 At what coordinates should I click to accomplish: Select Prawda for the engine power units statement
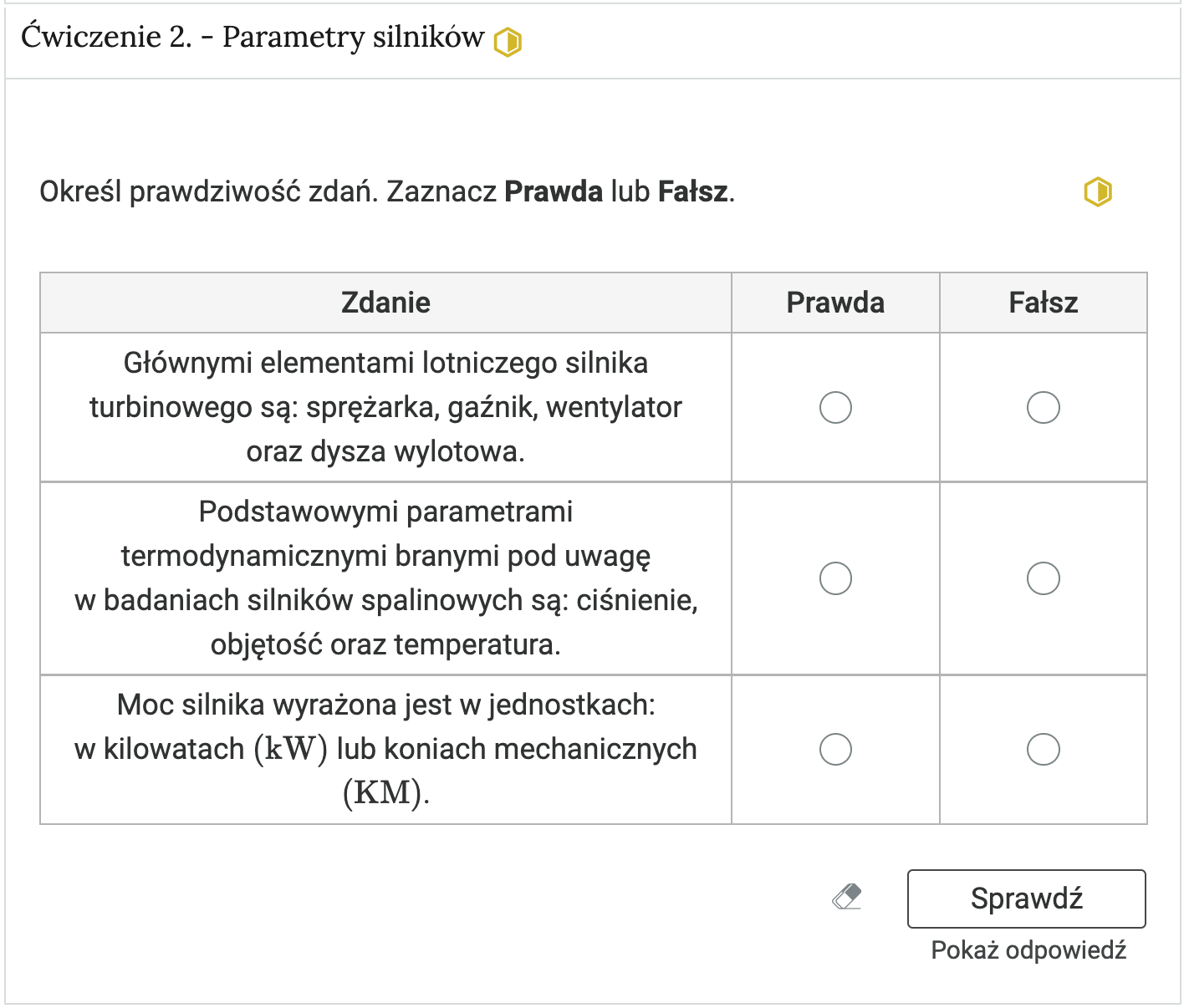[x=835, y=749]
